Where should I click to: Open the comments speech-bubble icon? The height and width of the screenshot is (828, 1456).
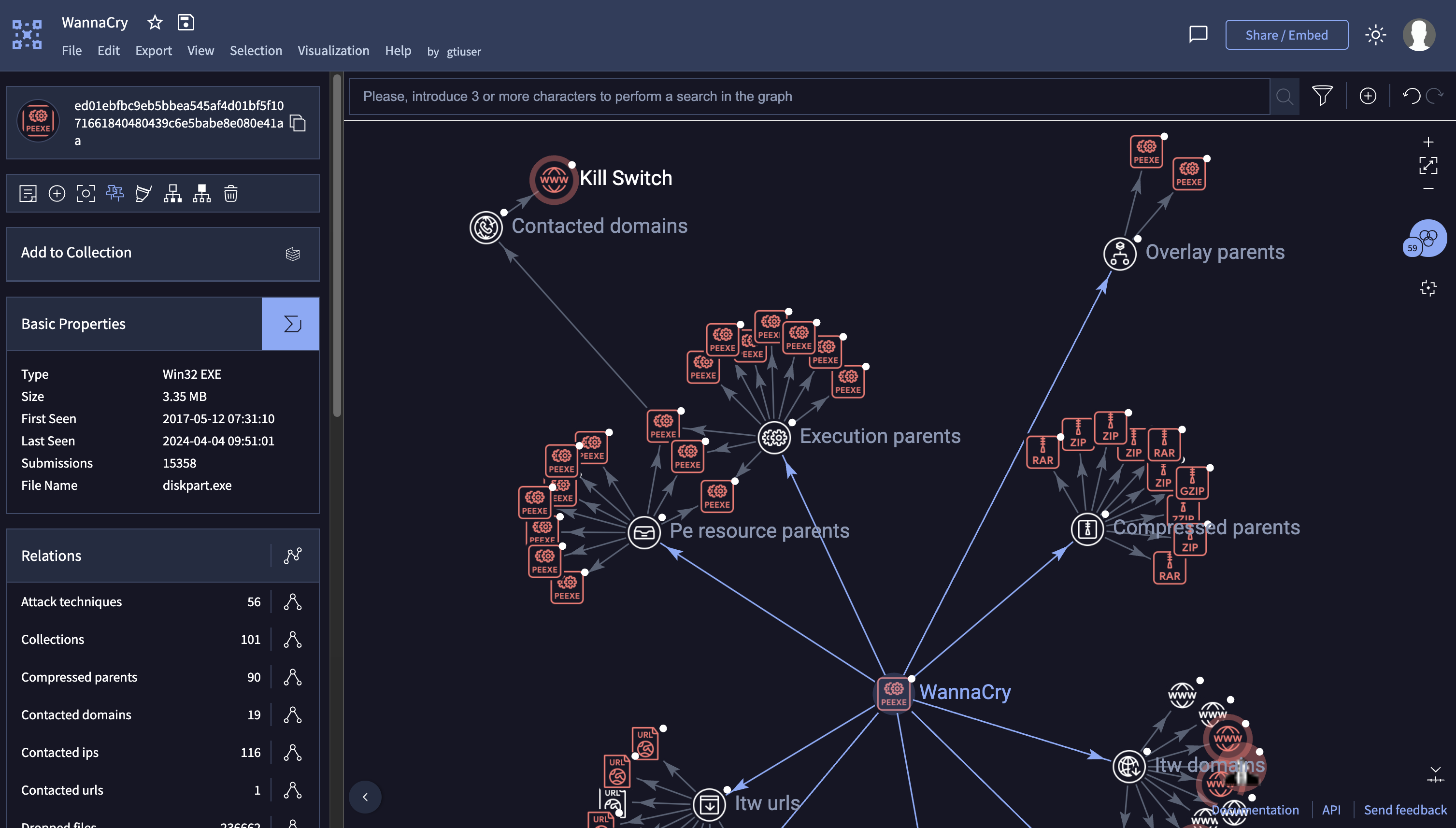[x=1198, y=34]
